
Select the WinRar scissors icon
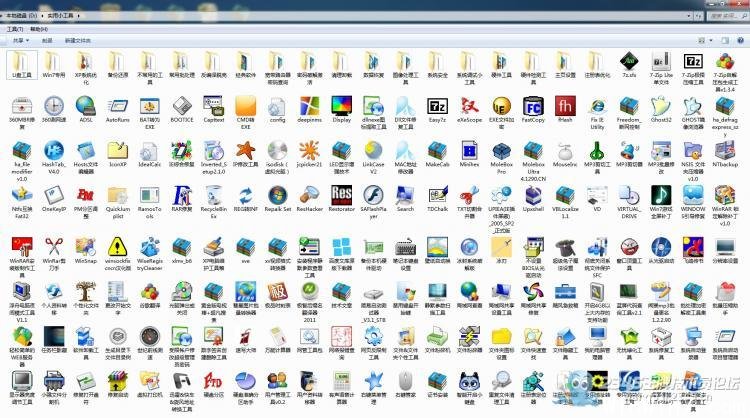54,247
